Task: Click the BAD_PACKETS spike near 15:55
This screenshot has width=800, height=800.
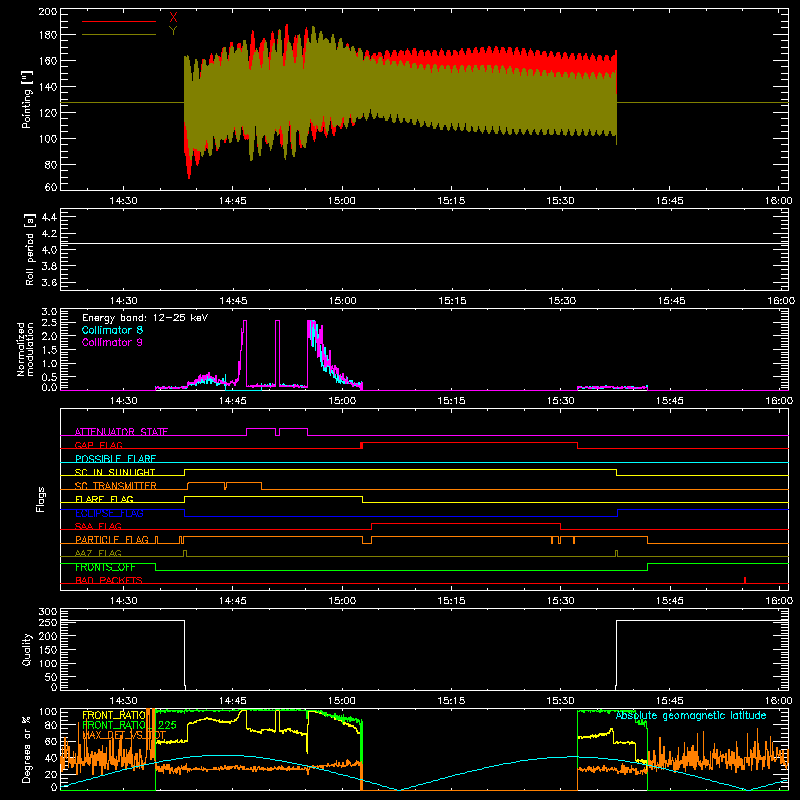Action: pyautogui.click(x=745, y=580)
